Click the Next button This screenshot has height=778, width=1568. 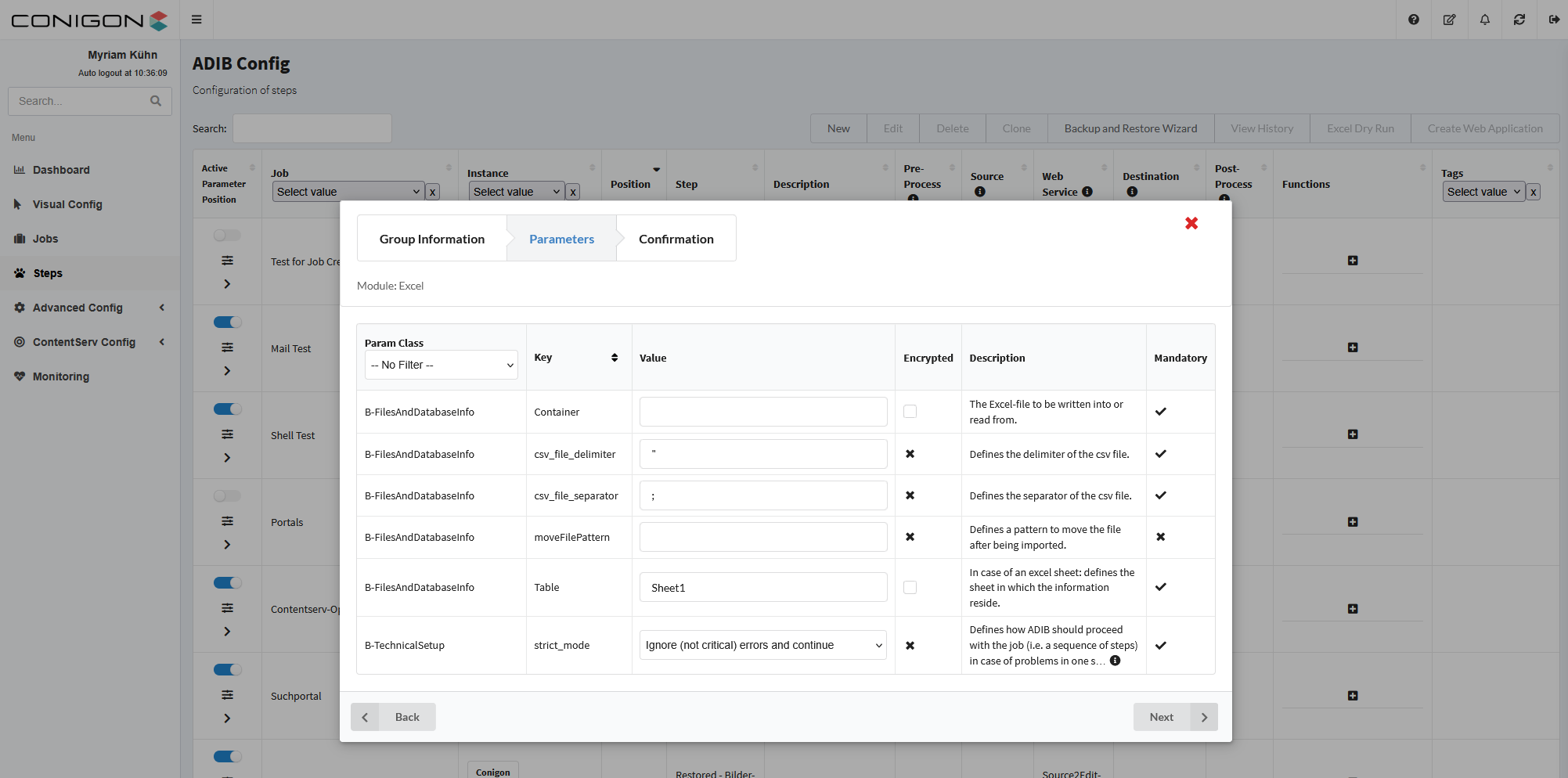[1174, 717]
